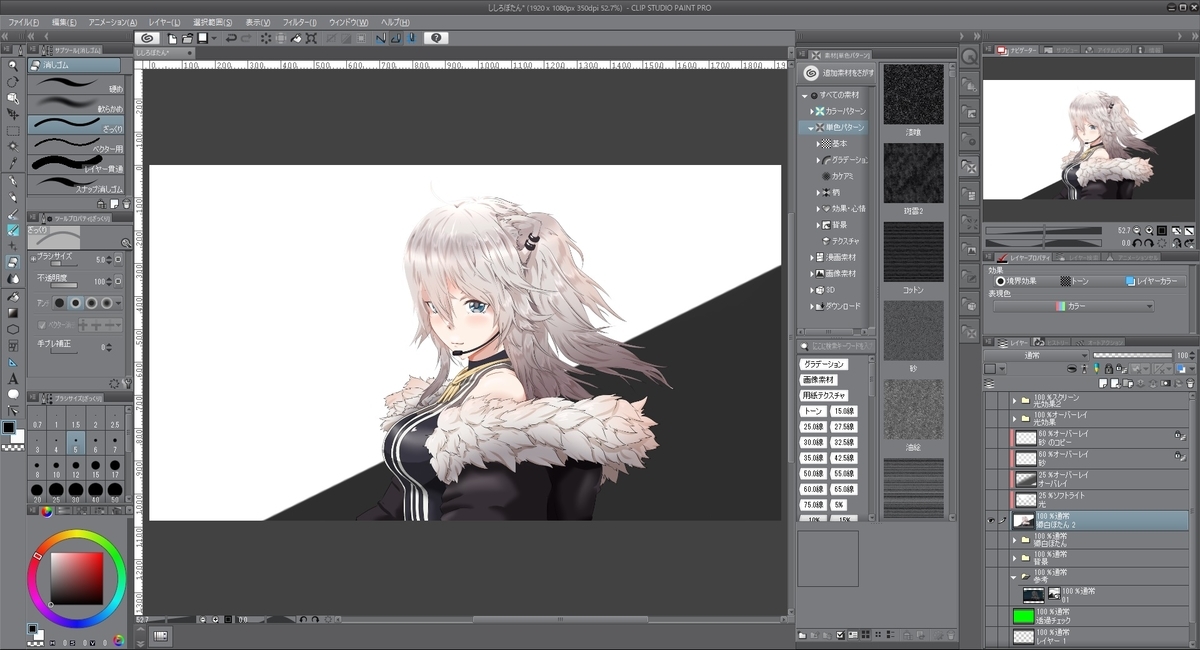Open the anti-aliasing options dropdown arrow
1200x650 pixels.
click(120, 302)
